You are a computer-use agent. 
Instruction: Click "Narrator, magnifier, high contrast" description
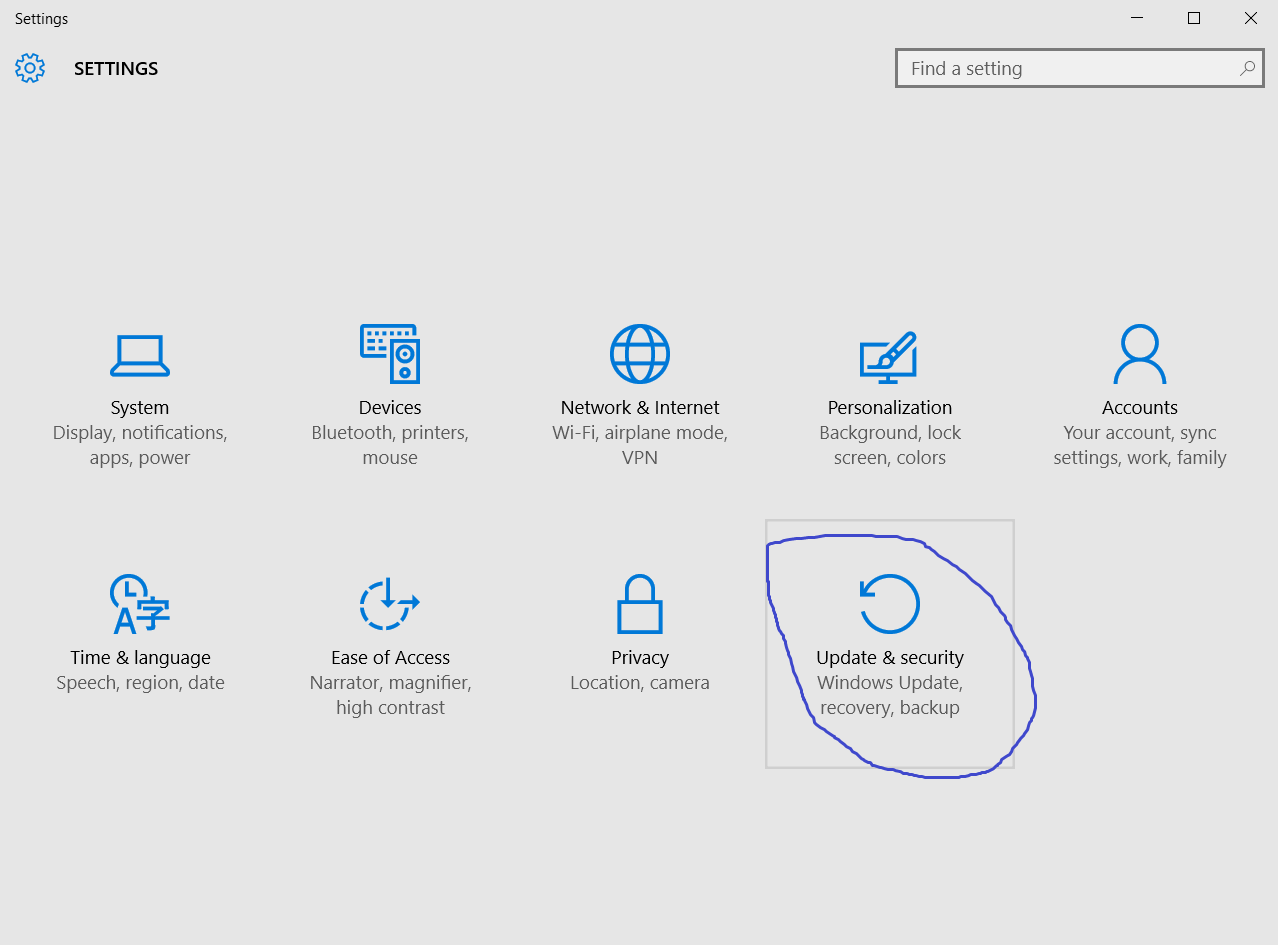pyautogui.click(x=390, y=695)
